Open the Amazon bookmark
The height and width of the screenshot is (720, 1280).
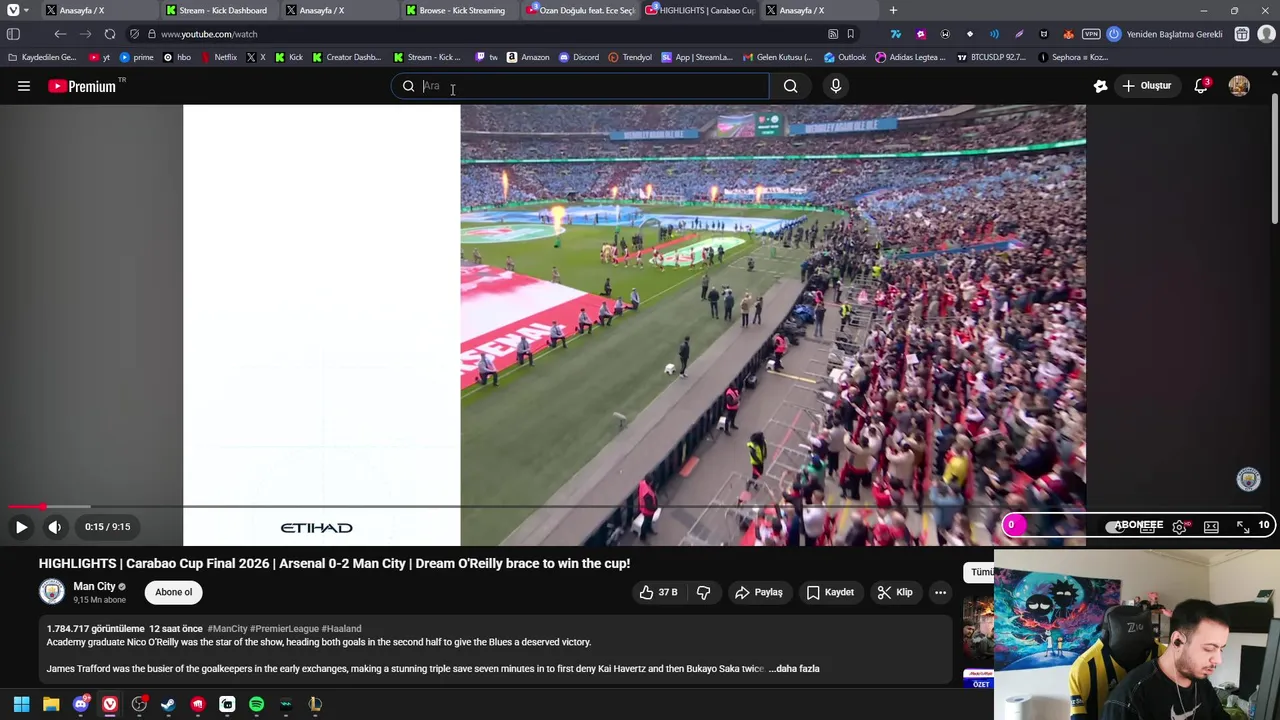point(528,57)
